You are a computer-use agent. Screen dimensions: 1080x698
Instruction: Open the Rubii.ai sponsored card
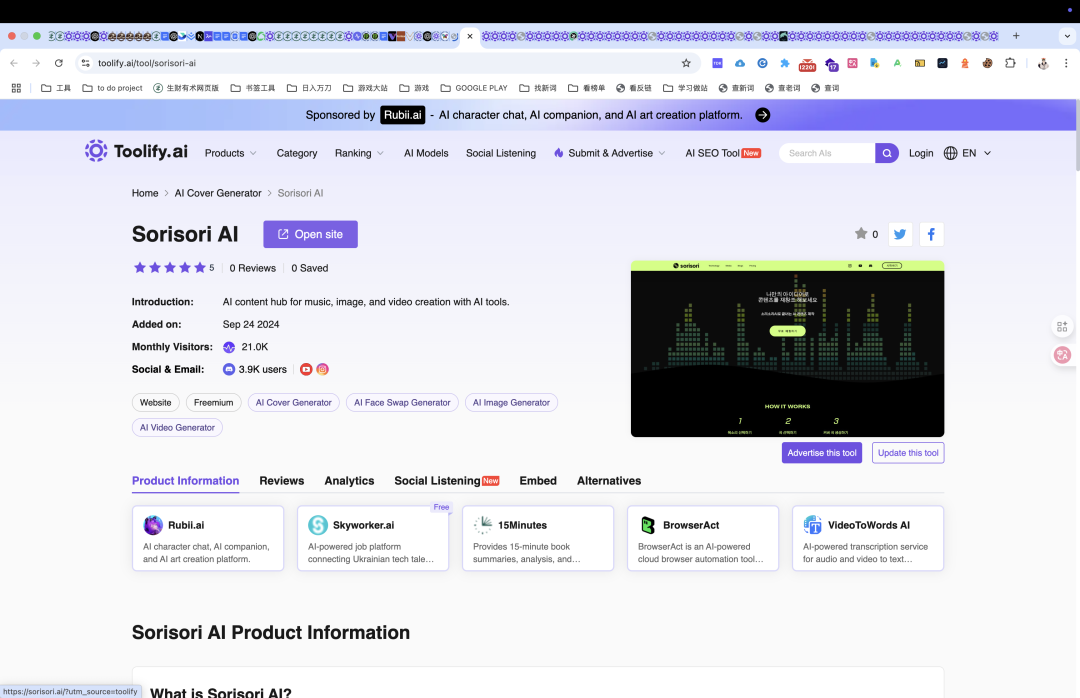tap(208, 538)
